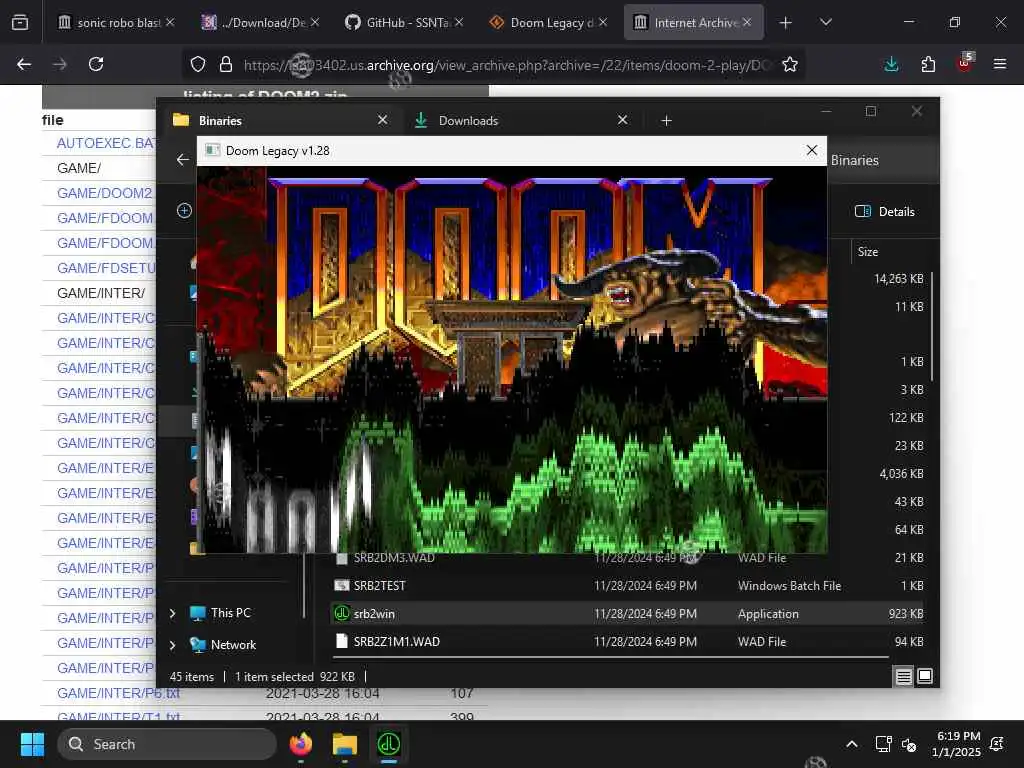The image size is (1024, 768).
Task: Go back in File Explorer
Action: 183,159
